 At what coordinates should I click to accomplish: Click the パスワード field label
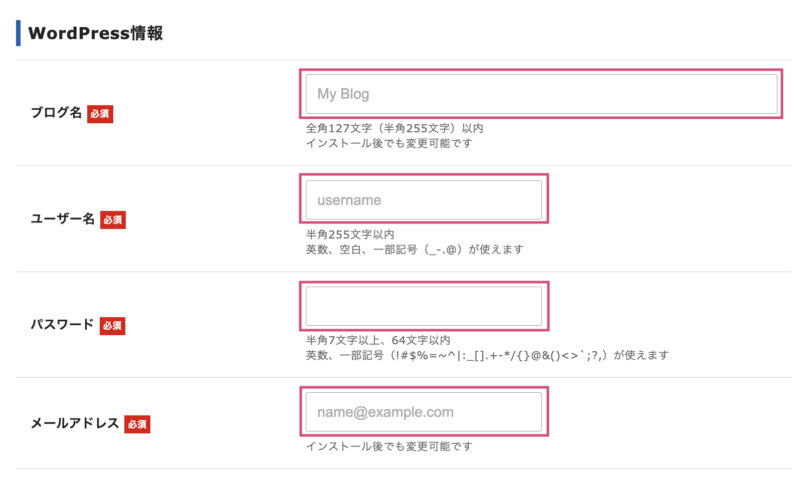(62, 325)
